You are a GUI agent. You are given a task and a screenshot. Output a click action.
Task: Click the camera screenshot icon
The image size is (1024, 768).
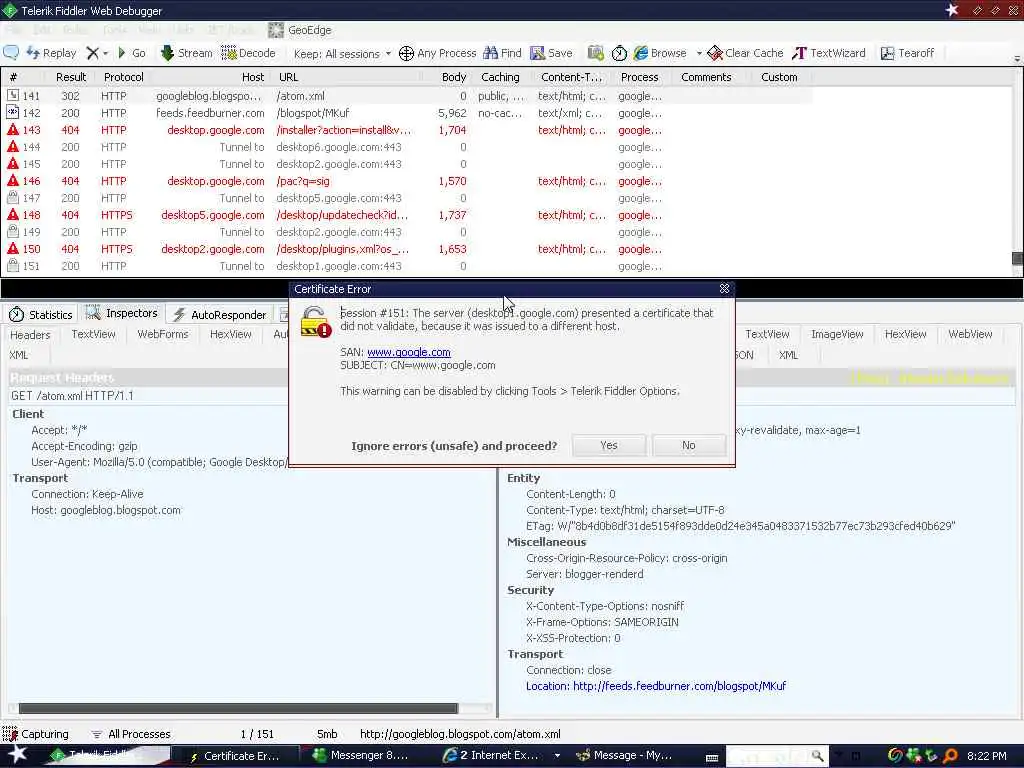[595, 53]
